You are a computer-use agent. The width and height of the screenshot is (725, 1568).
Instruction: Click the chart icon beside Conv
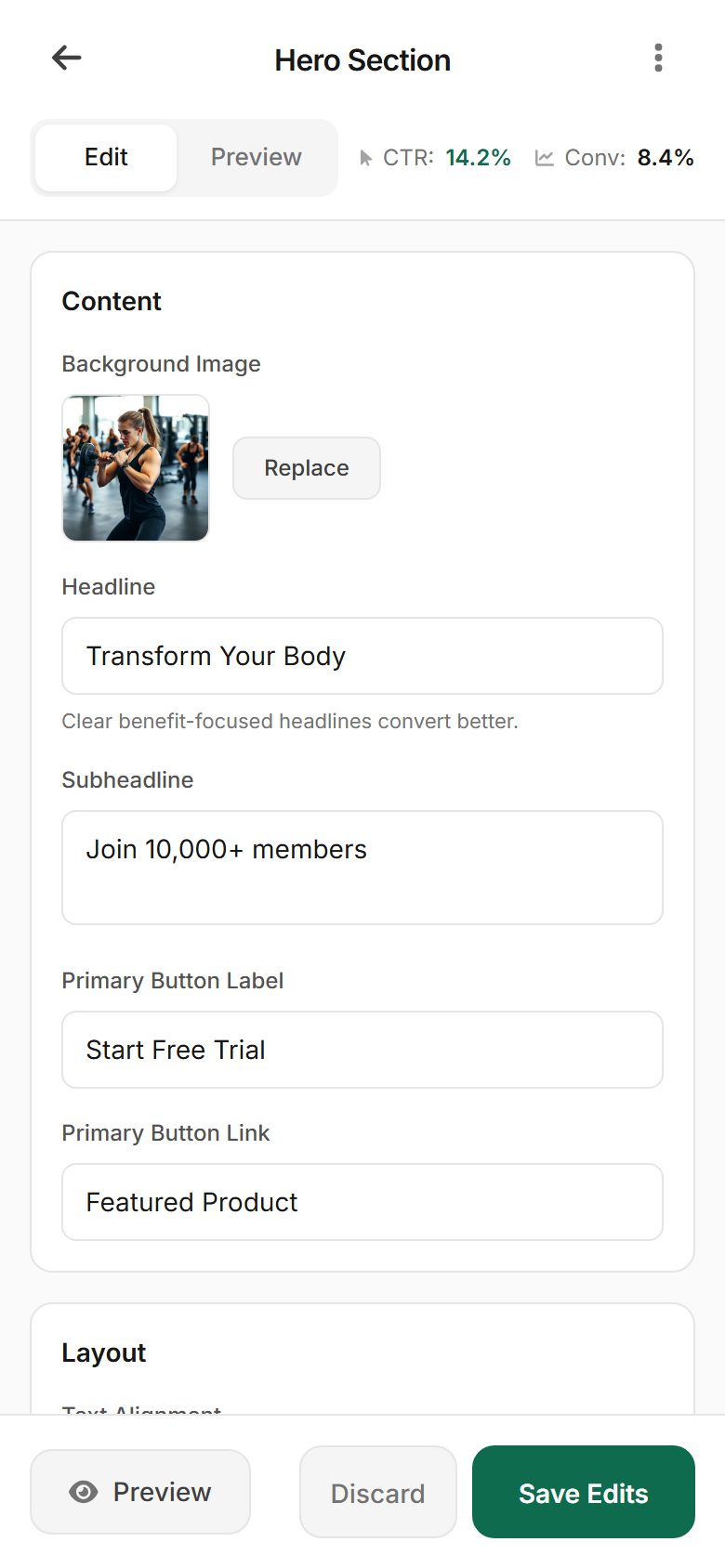pos(545,158)
